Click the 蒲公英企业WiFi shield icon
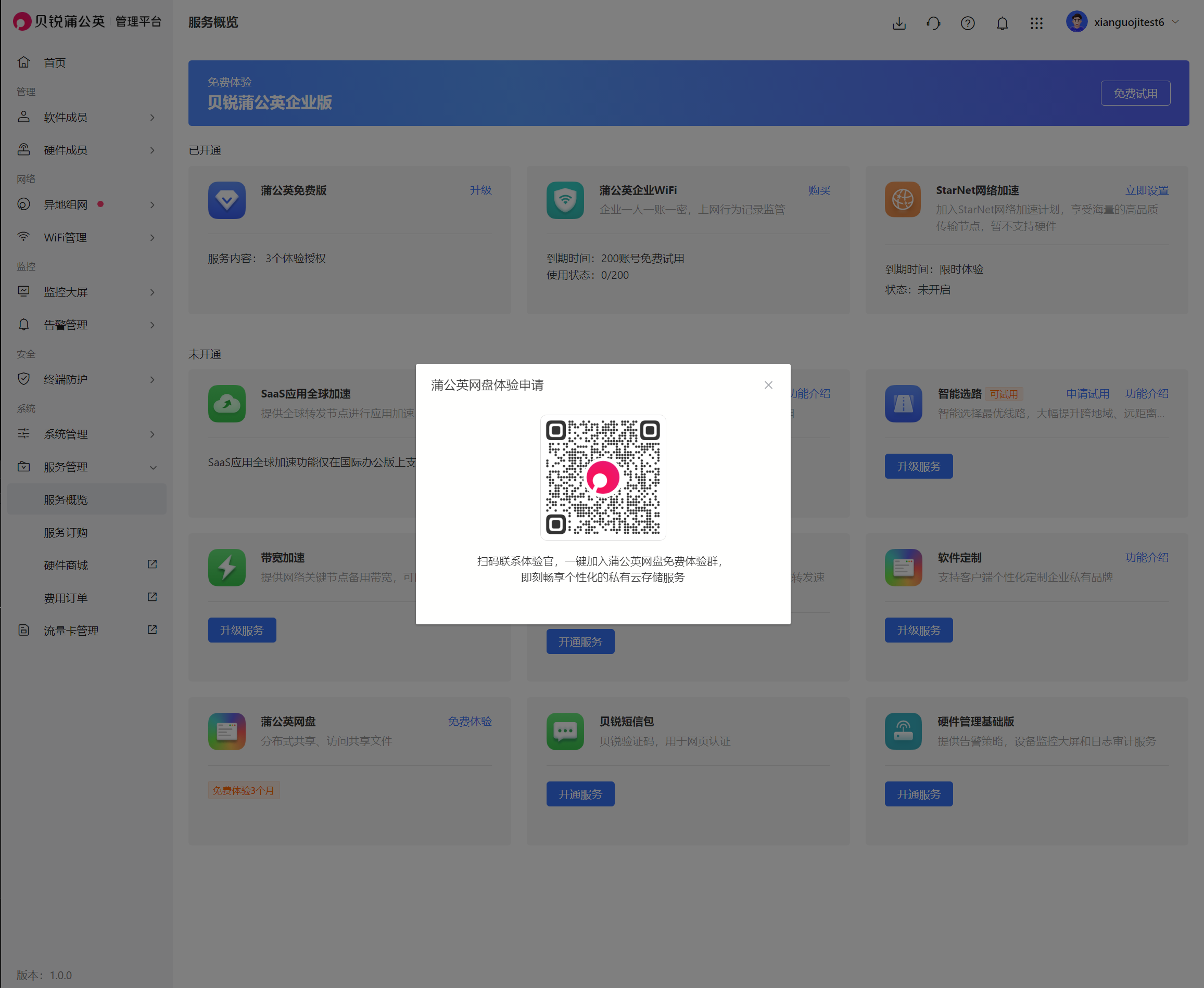Image resolution: width=1204 pixels, height=988 pixels. (565, 200)
